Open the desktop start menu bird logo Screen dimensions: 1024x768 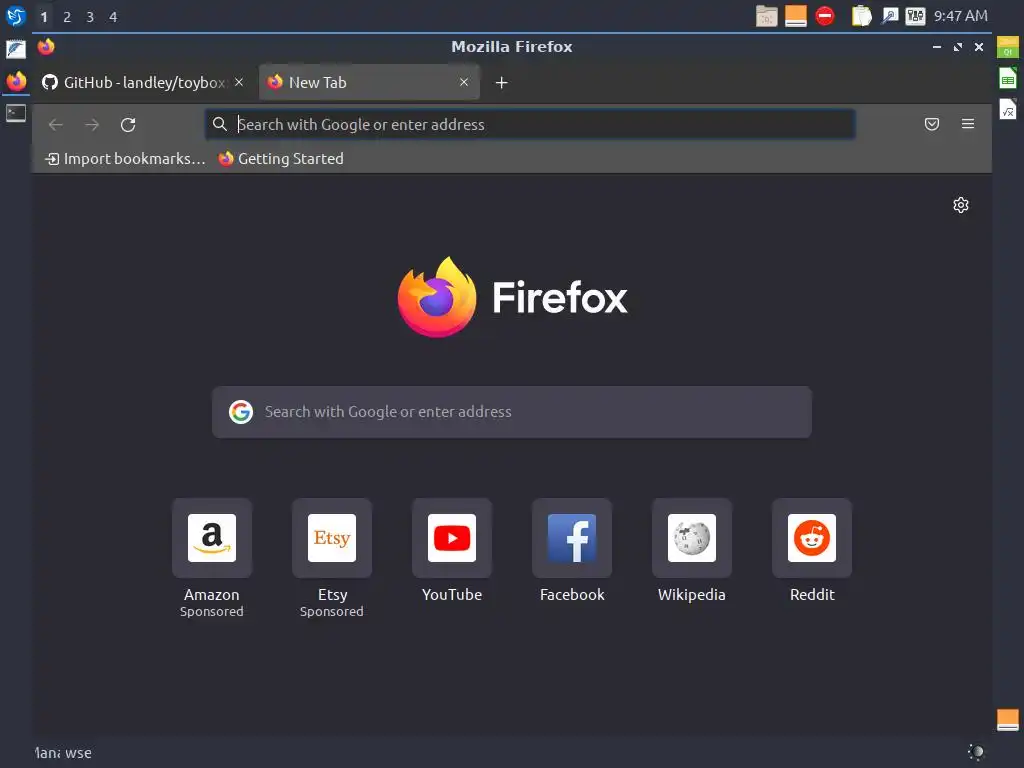(x=16, y=16)
